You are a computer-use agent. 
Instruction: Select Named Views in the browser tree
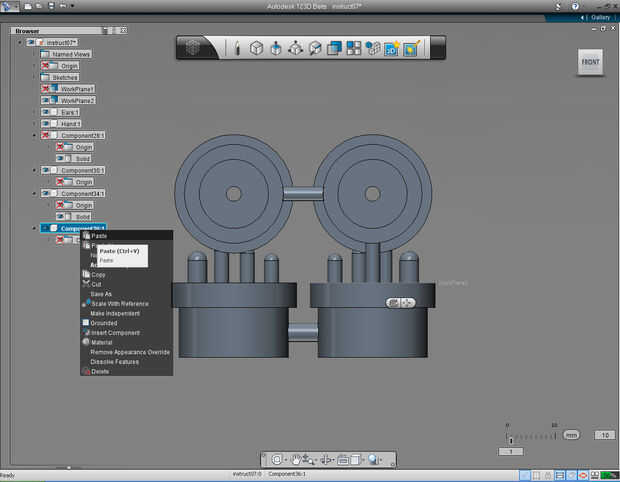(70, 54)
